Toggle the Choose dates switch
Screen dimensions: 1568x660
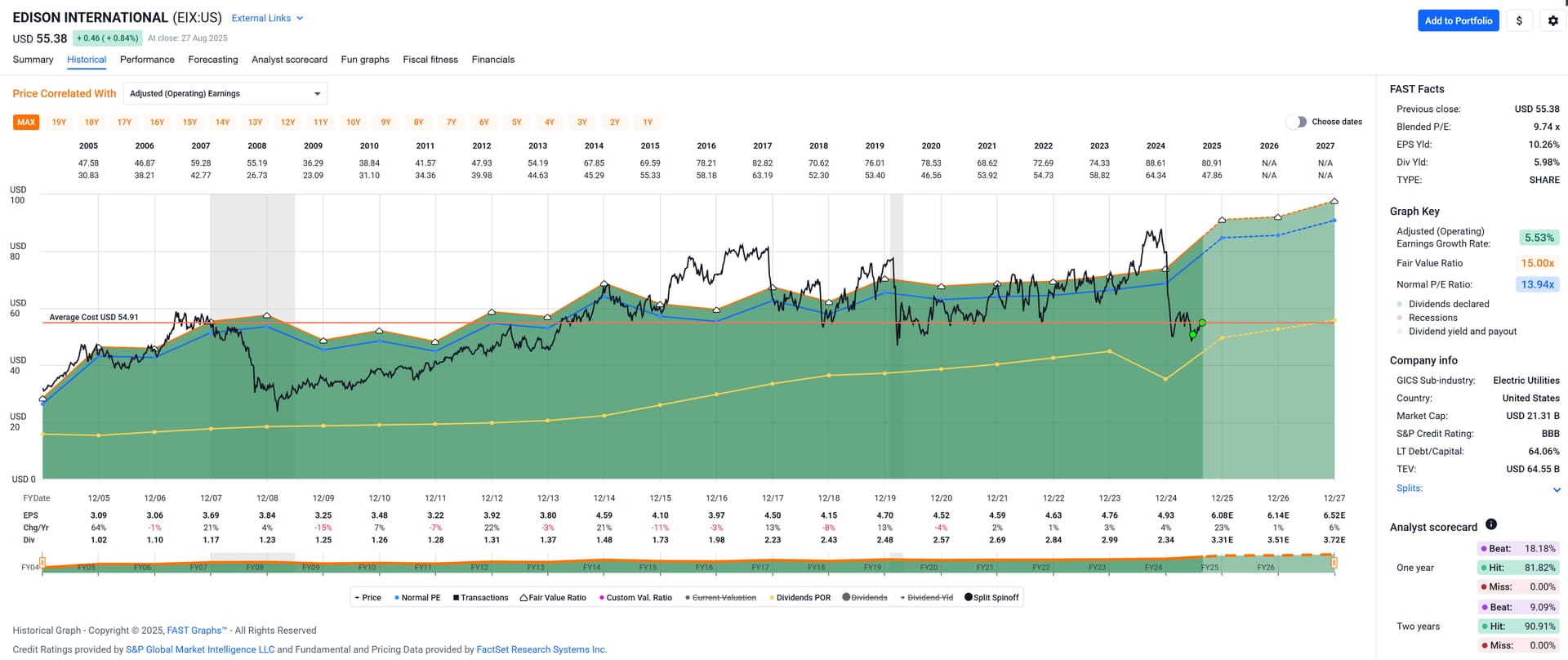(1296, 122)
